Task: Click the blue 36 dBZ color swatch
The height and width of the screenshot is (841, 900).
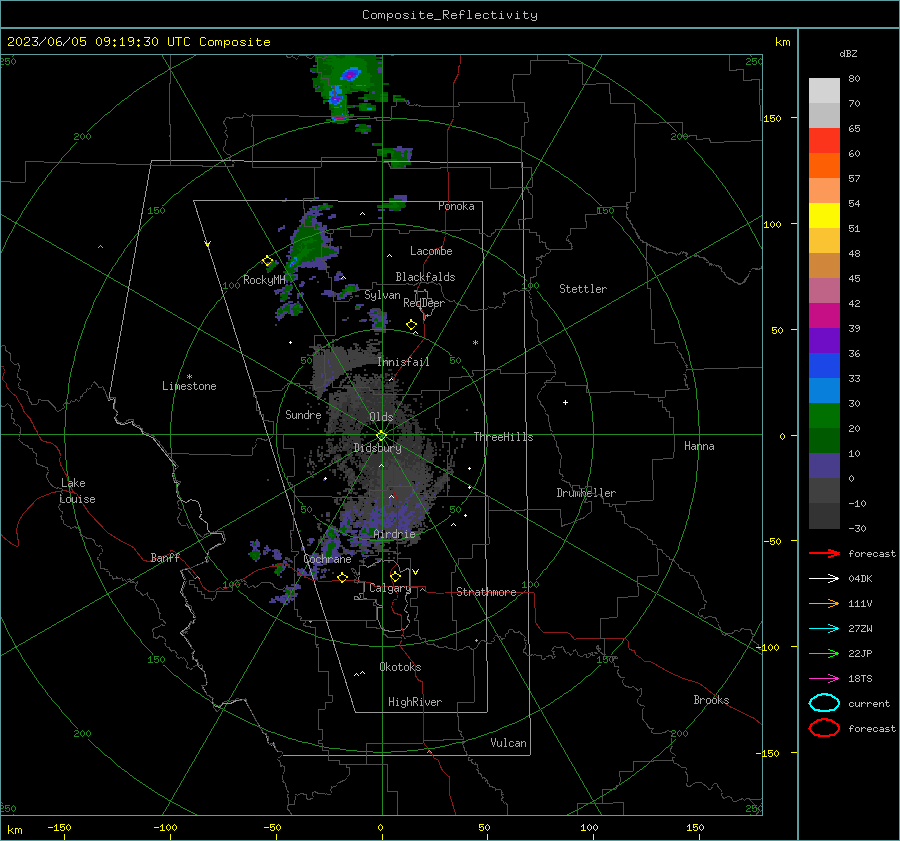Action: tap(824, 365)
